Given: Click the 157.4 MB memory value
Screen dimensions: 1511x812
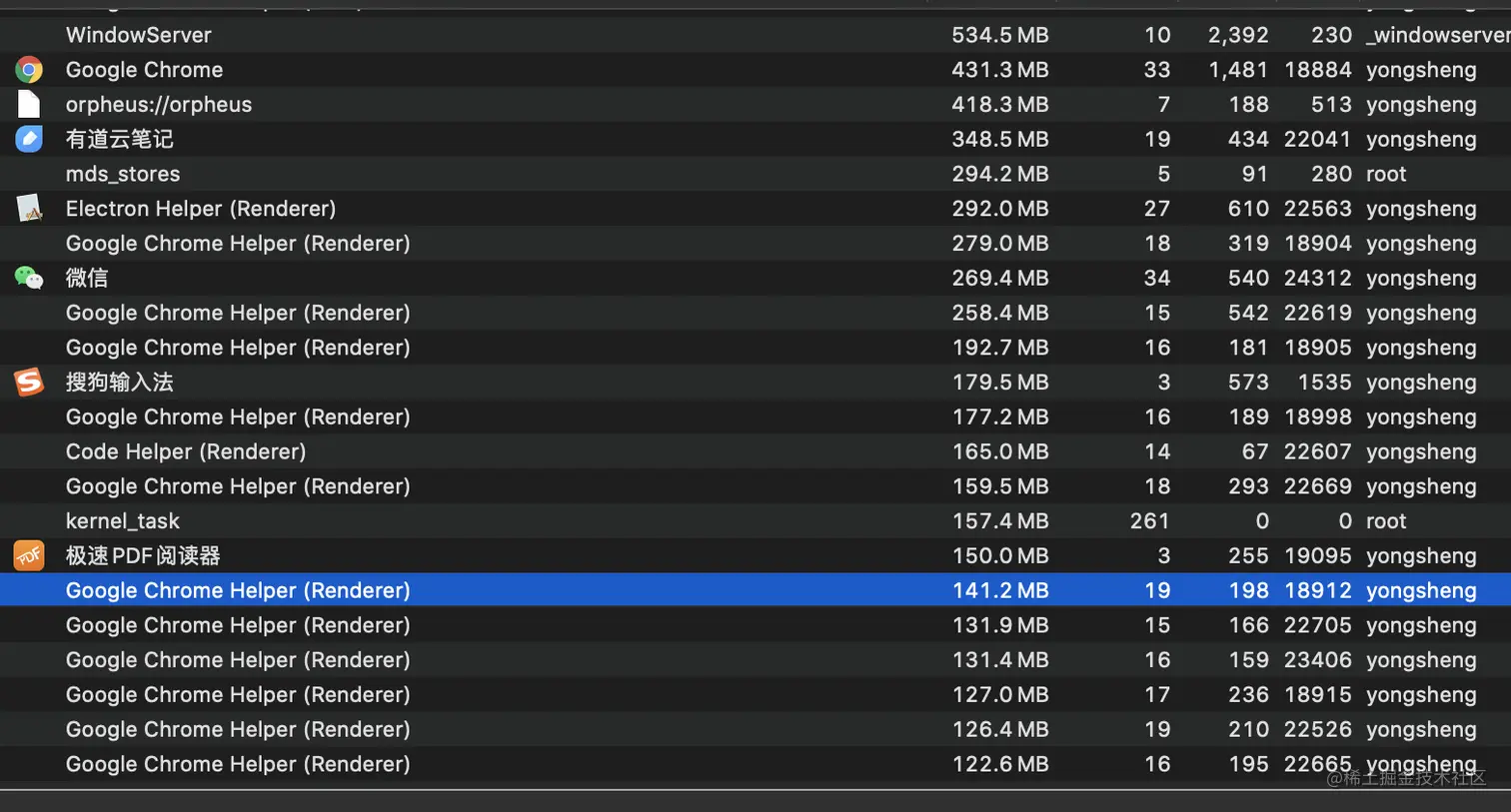Looking at the screenshot, I should tap(1000, 521).
